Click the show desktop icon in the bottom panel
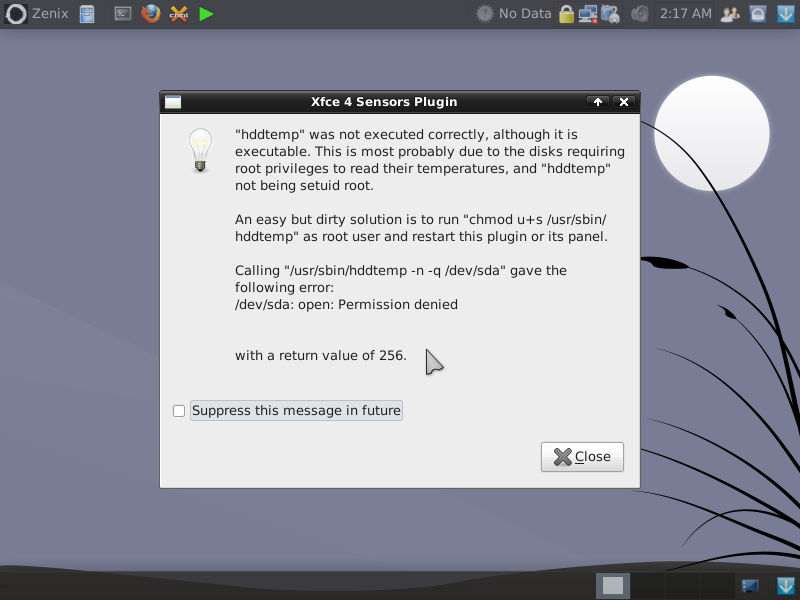Image resolution: width=800 pixels, height=600 pixels. (x=750, y=586)
